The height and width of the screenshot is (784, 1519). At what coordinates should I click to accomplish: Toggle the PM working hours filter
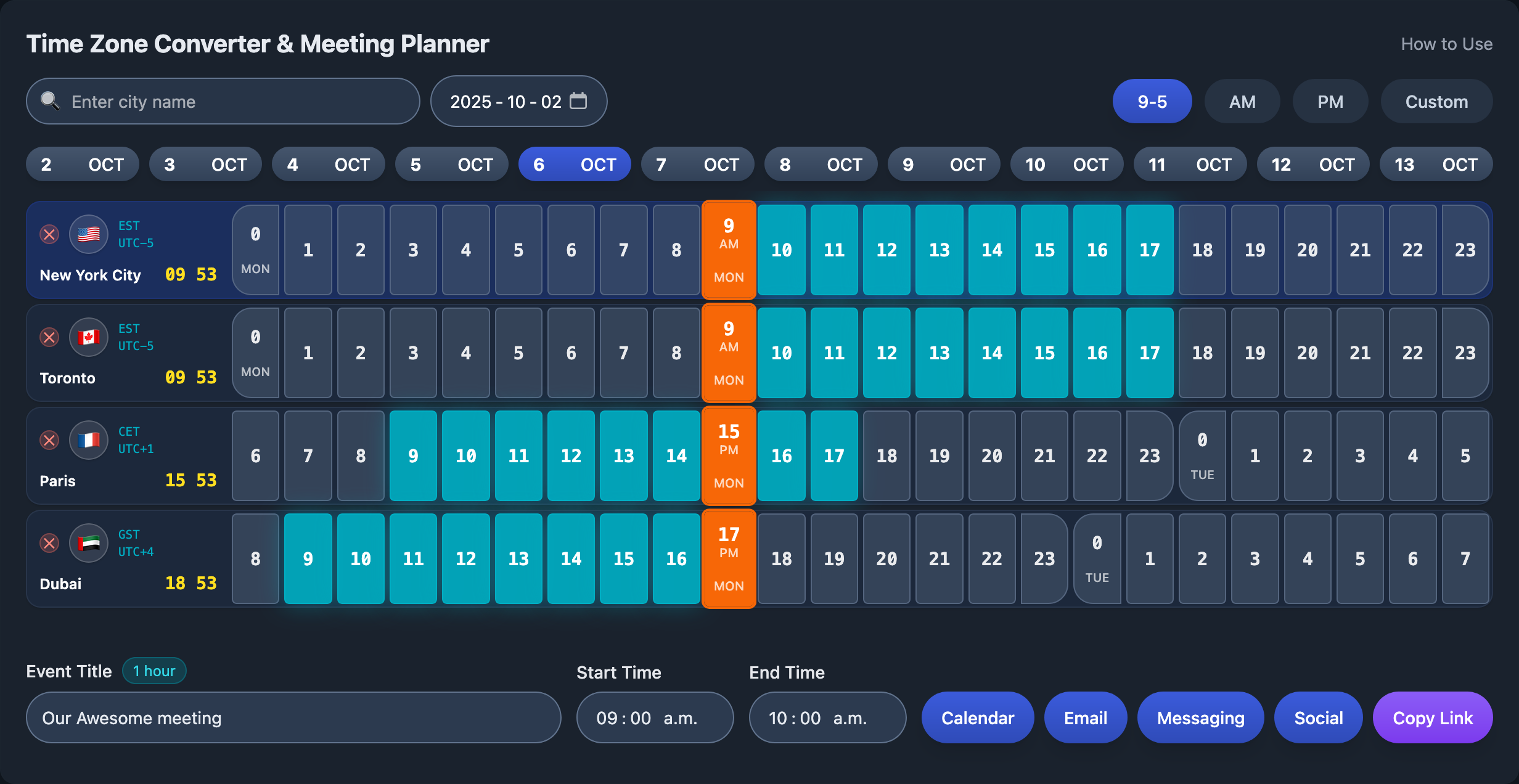[1330, 100]
